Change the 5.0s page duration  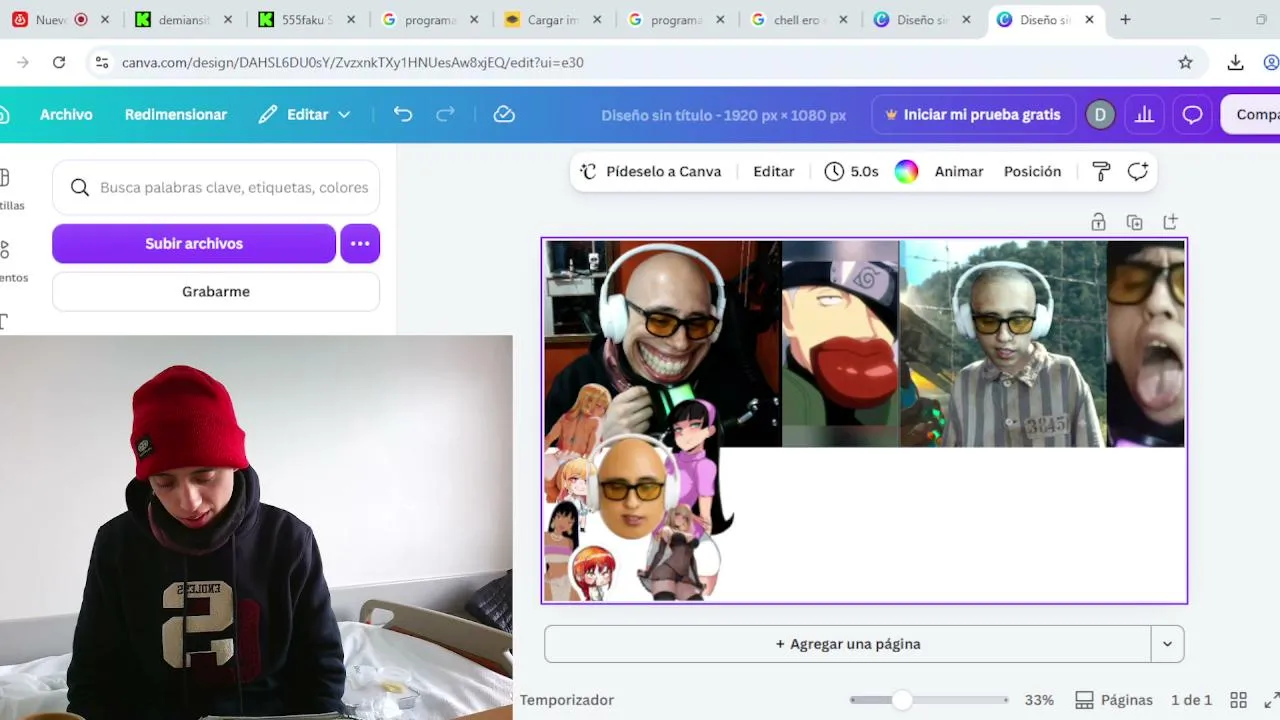[x=852, y=171]
